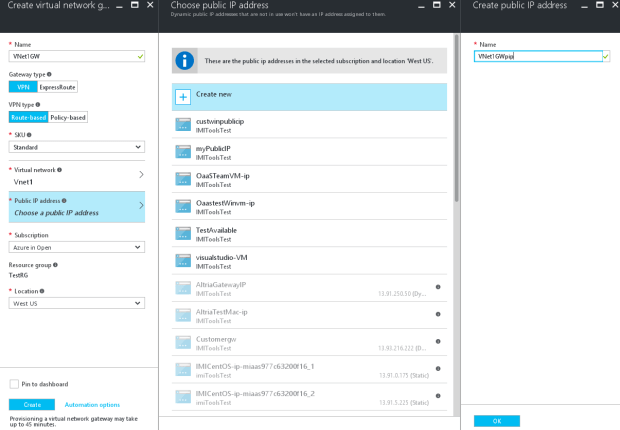The image size is (620, 430).
Task: Click the plus icon beside Create new
Action: [x=183, y=97]
